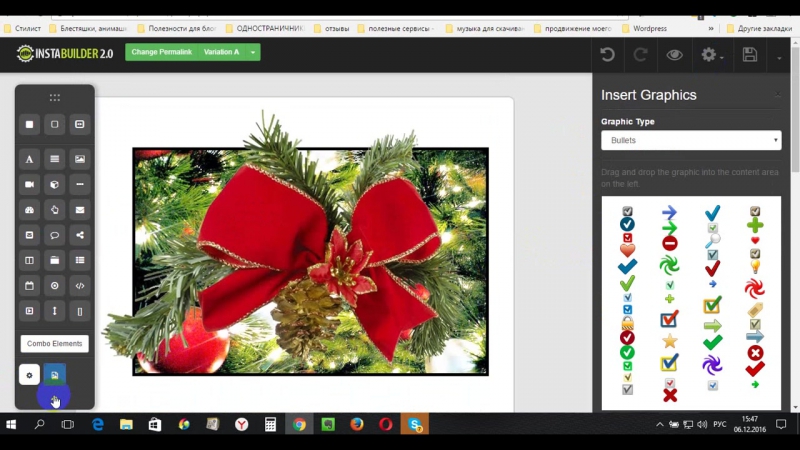Open the Стилист bookmark folder
This screenshot has width=800, height=450.
pos(22,29)
